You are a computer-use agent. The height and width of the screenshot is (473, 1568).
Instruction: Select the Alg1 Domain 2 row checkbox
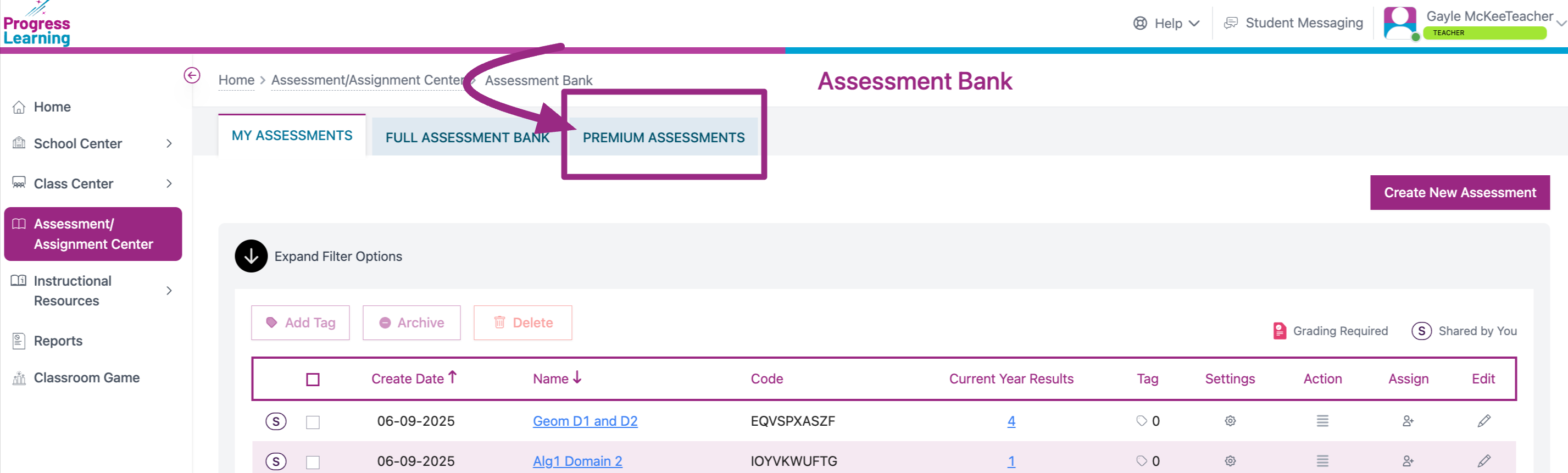(313, 462)
